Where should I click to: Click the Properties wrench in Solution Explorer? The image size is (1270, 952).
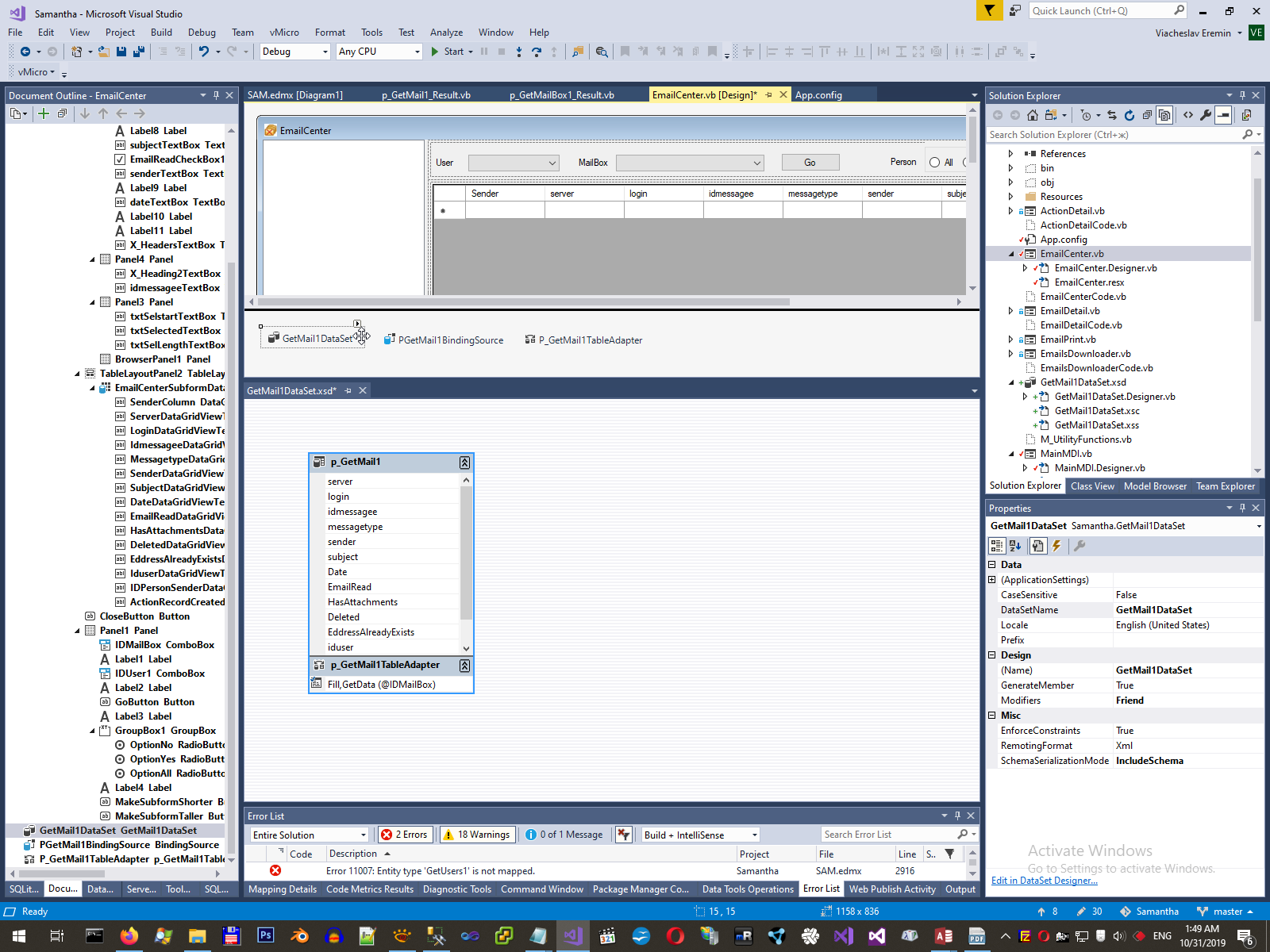[x=1206, y=115]
